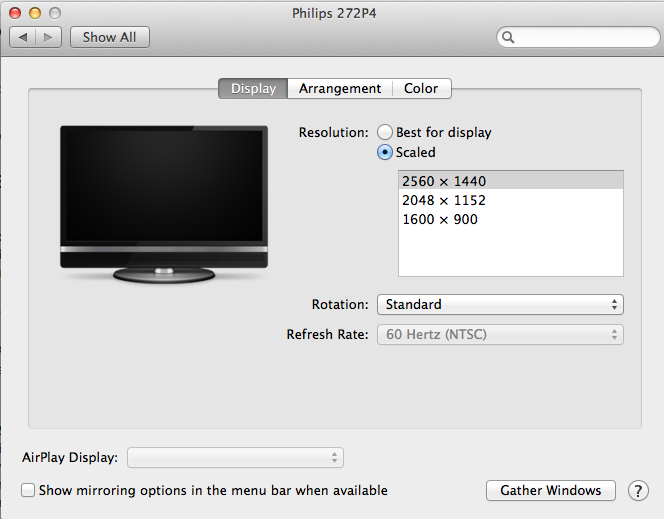Switch to the Color tab

coord(421,88)
